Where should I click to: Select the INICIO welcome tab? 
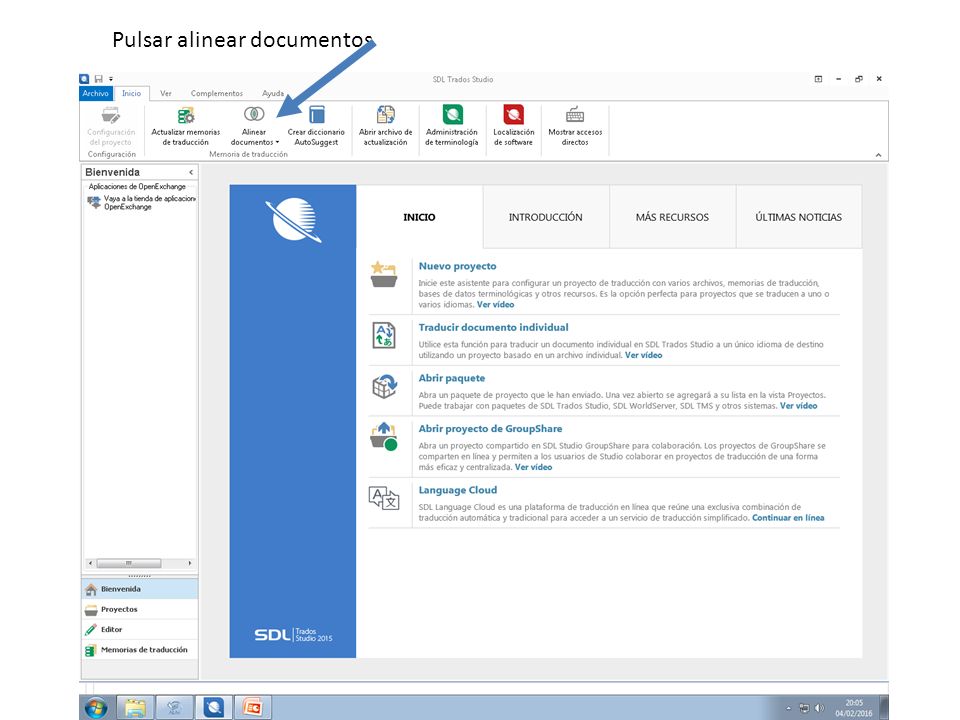click(x=419, y=217)
